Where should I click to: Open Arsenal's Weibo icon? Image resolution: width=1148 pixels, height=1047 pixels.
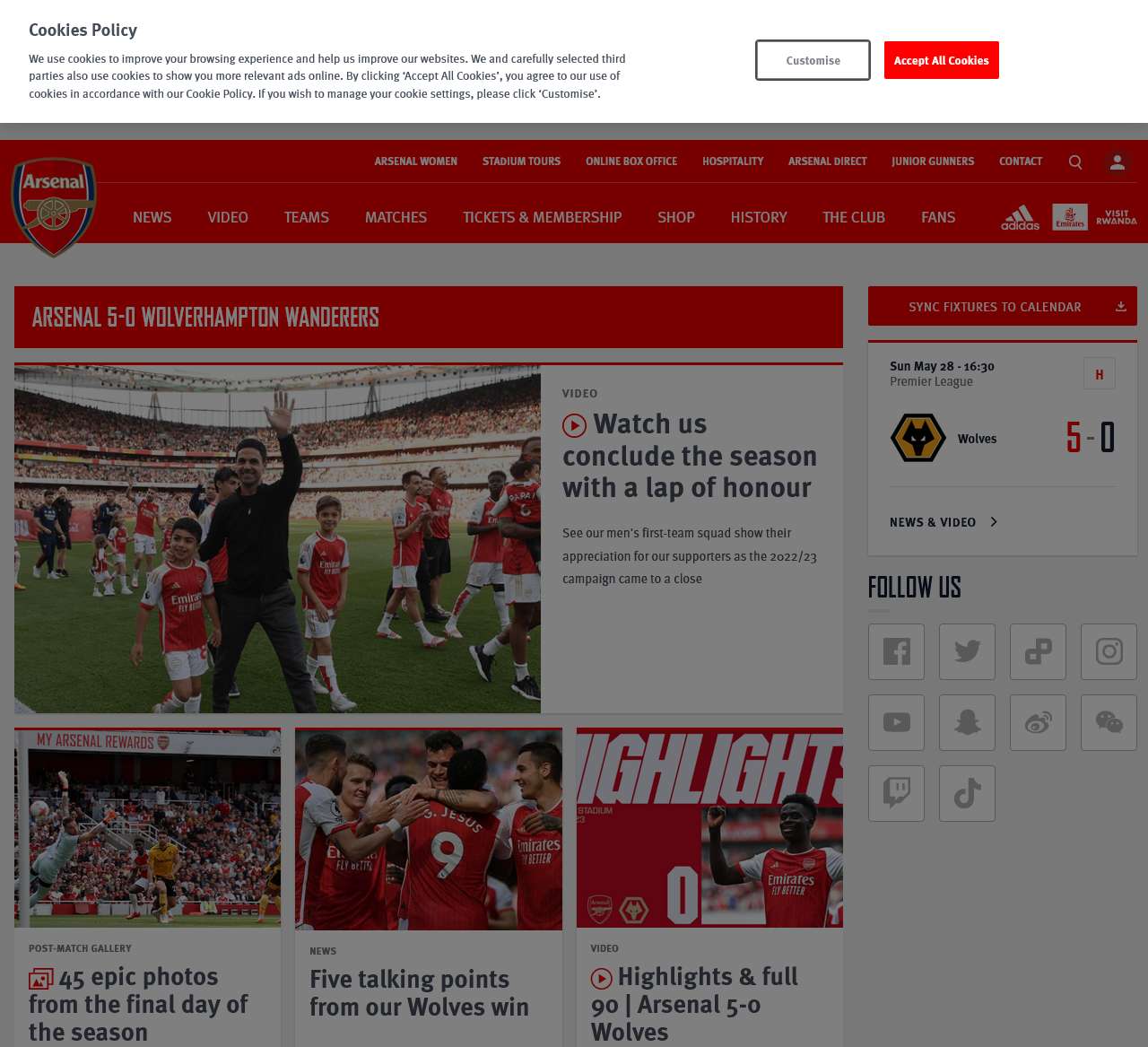1038,722
